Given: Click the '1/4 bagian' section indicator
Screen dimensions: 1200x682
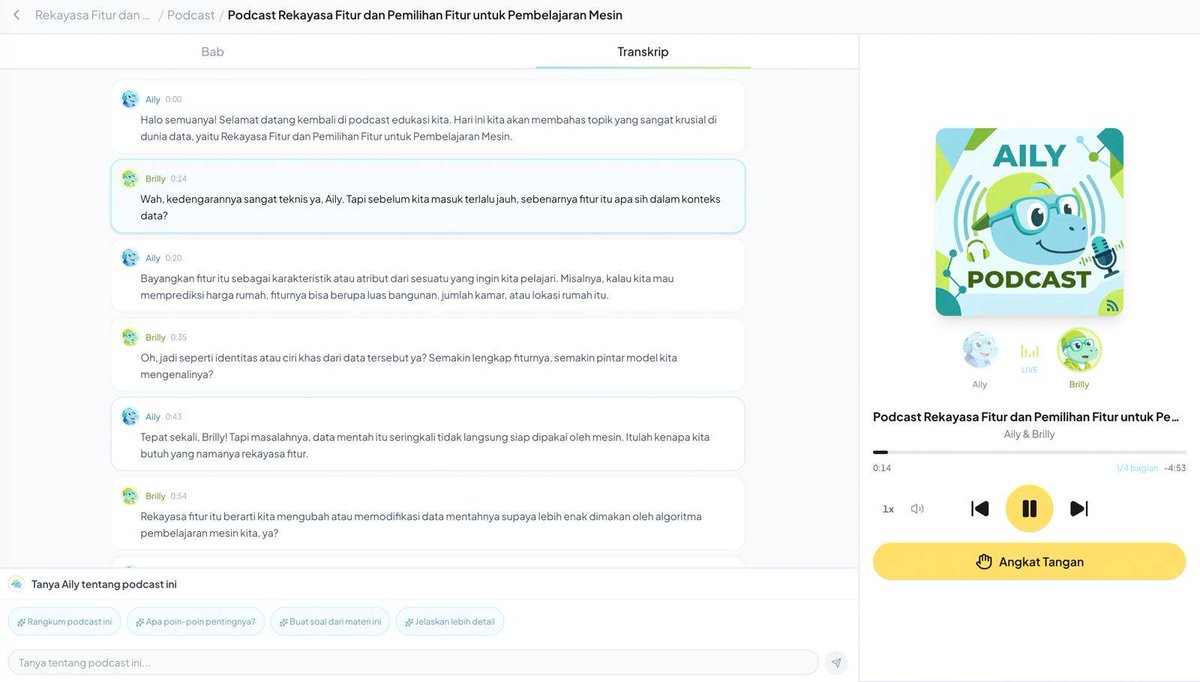Looking at the screenshot, I should (1137, 468).
